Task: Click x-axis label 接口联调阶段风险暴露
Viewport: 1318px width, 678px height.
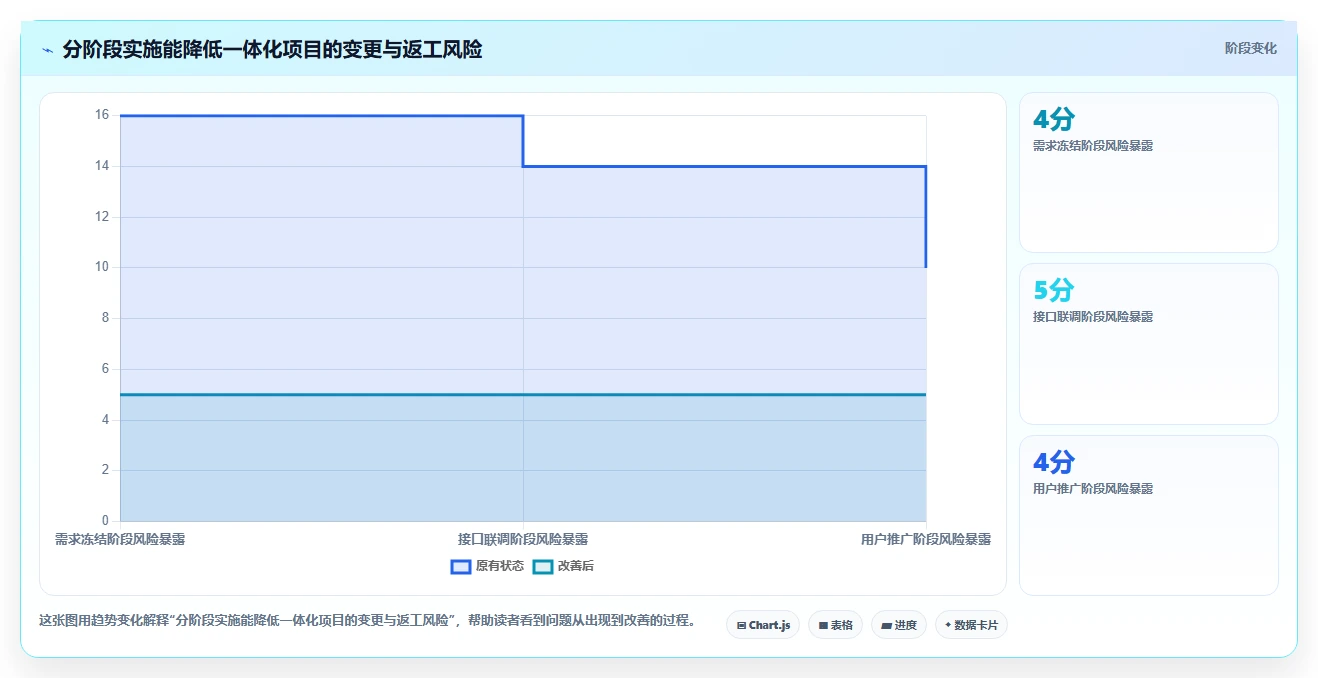Action: coord(523,539)
